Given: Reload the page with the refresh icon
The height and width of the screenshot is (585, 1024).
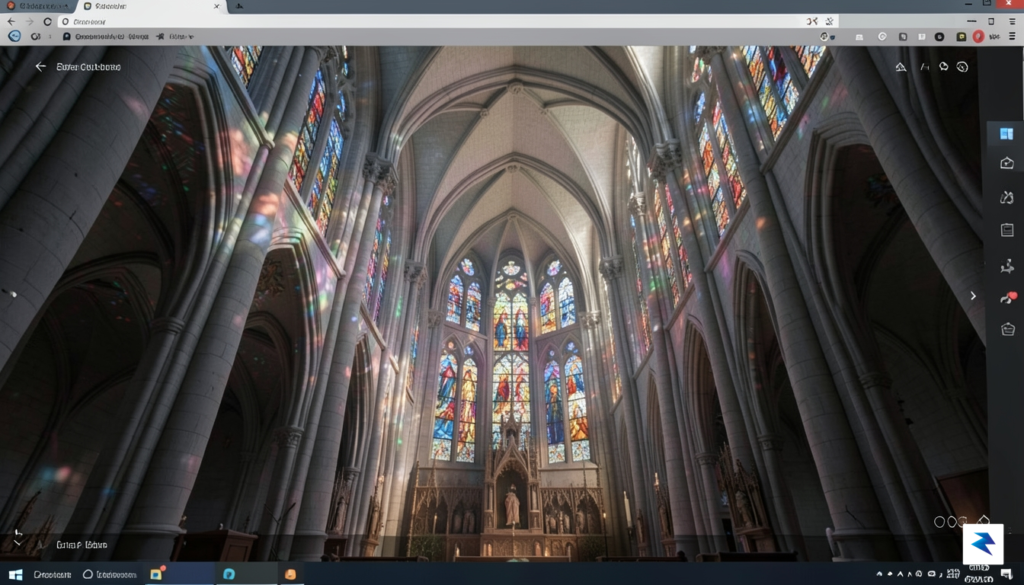Looking at the screenshot, I should 48,22.
